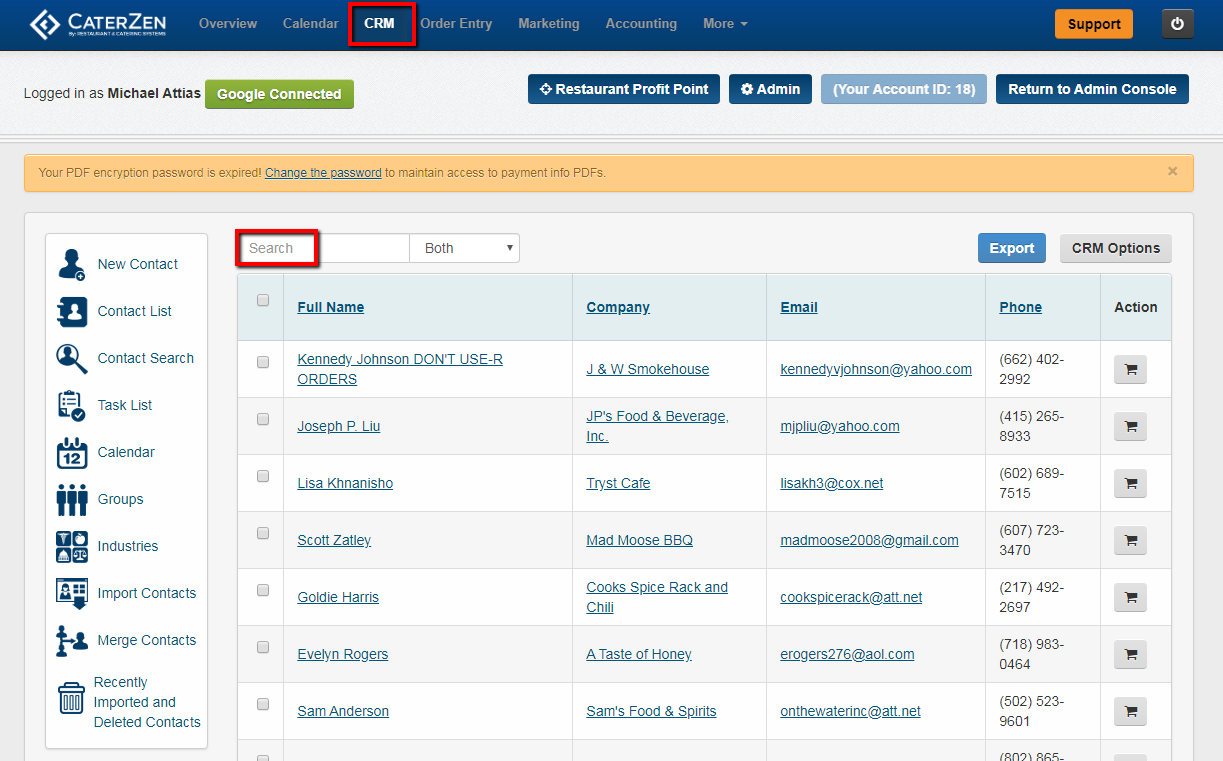The width and height of the screenshot is (1223, 761).
Task: Follow the Change the password link
Action: pos(323,172)
